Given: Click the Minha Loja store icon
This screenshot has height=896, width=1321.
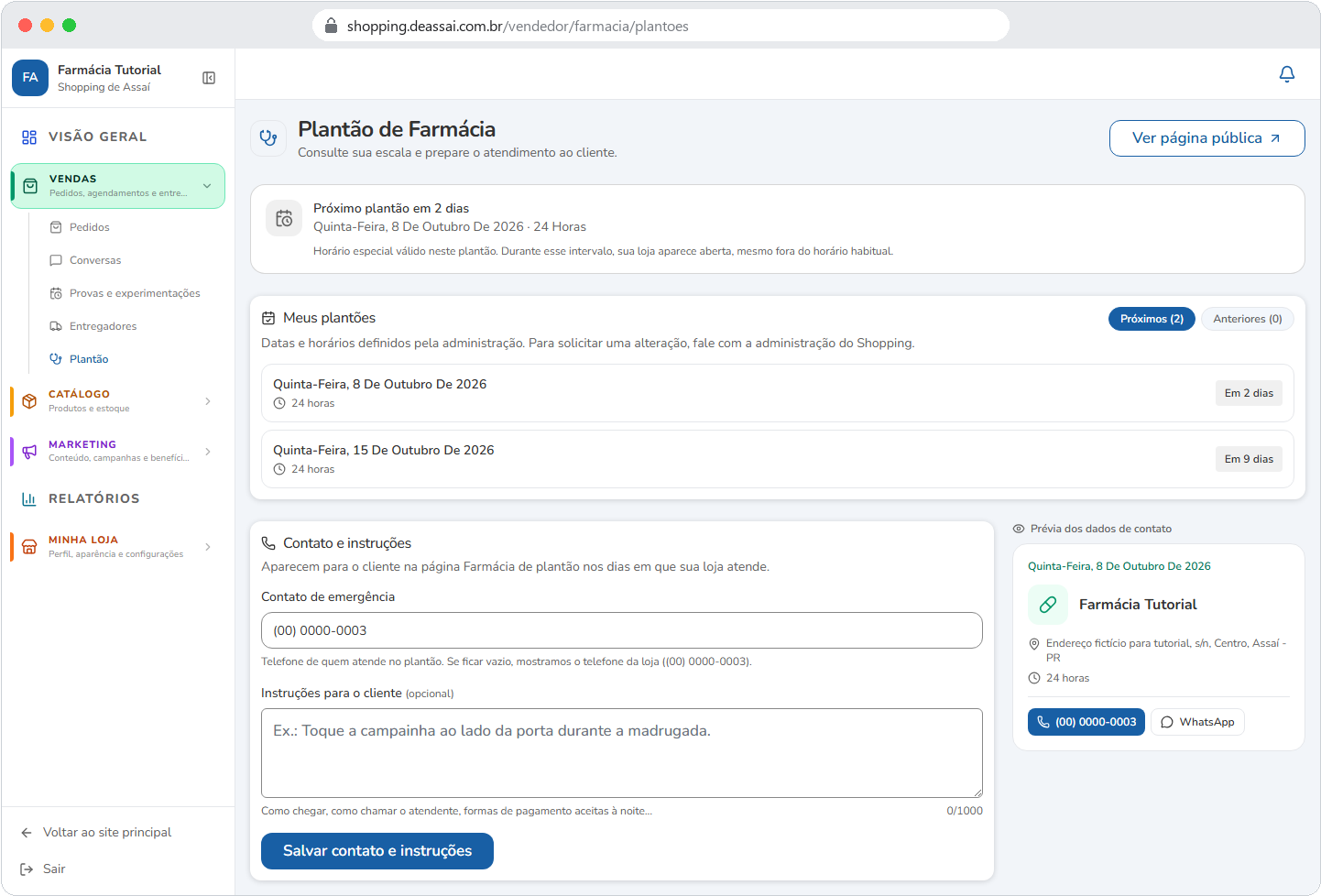Looking at the screenshot, I should point(29,547).
